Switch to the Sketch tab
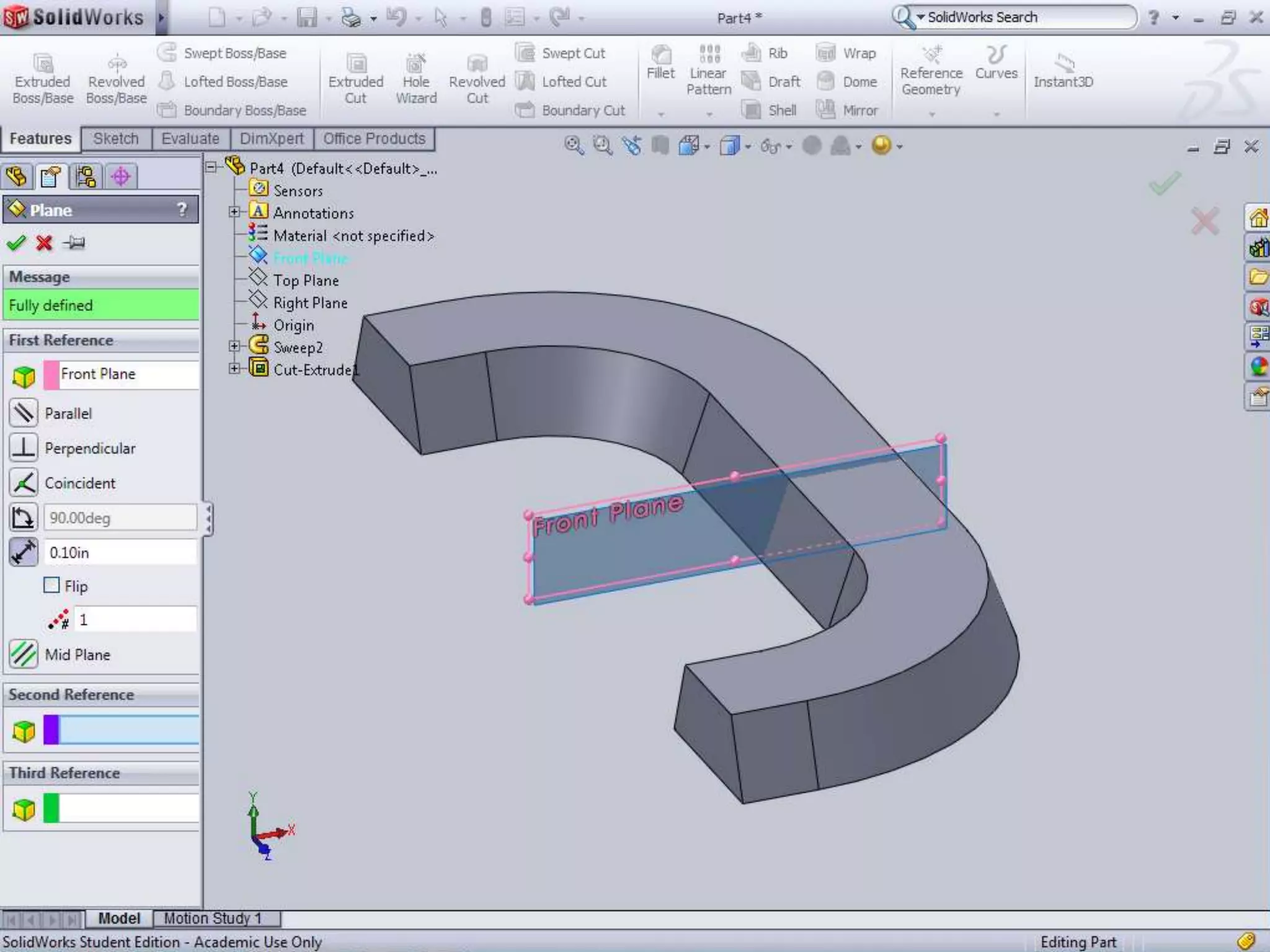The height and width of the screenshot is (952, 1270). click(x=116, y=139)
